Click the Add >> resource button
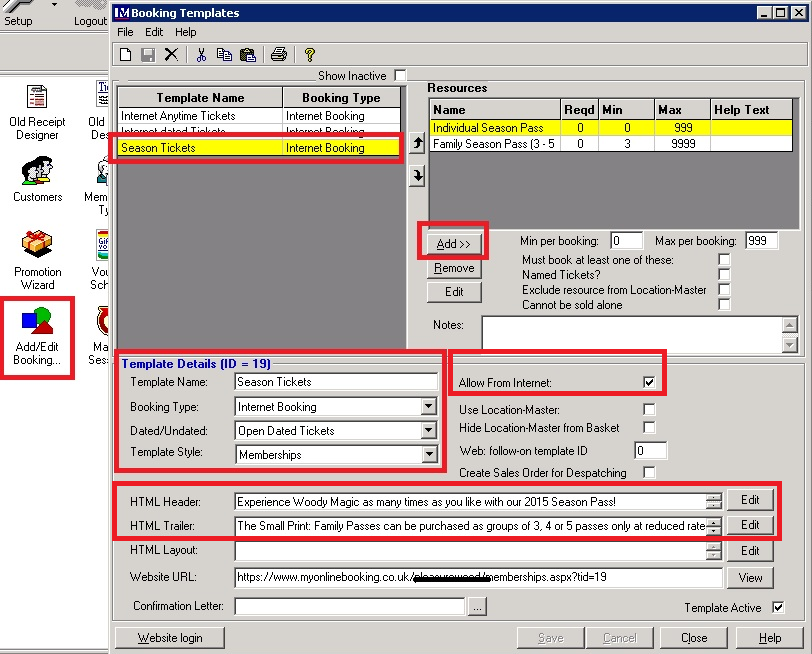 [454, 244]
